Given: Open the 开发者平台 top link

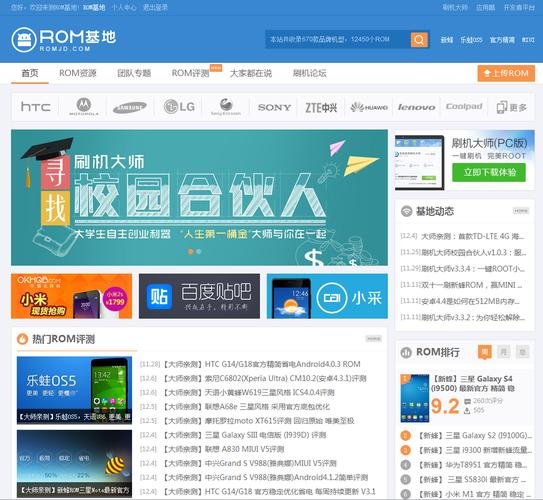Looking at the screenshot, I should tap(519, 7).
